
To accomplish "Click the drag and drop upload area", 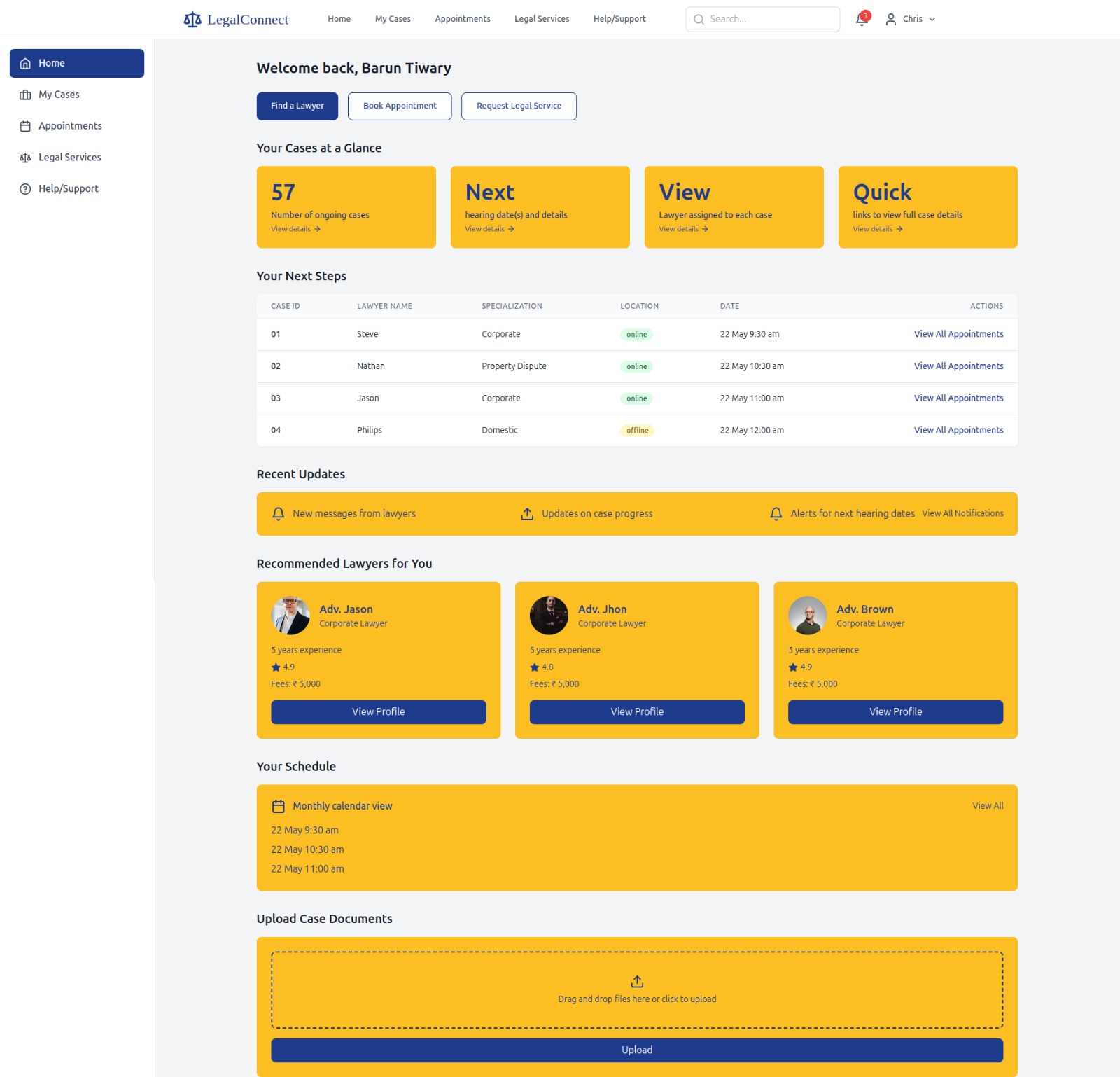I will point(637,990).
